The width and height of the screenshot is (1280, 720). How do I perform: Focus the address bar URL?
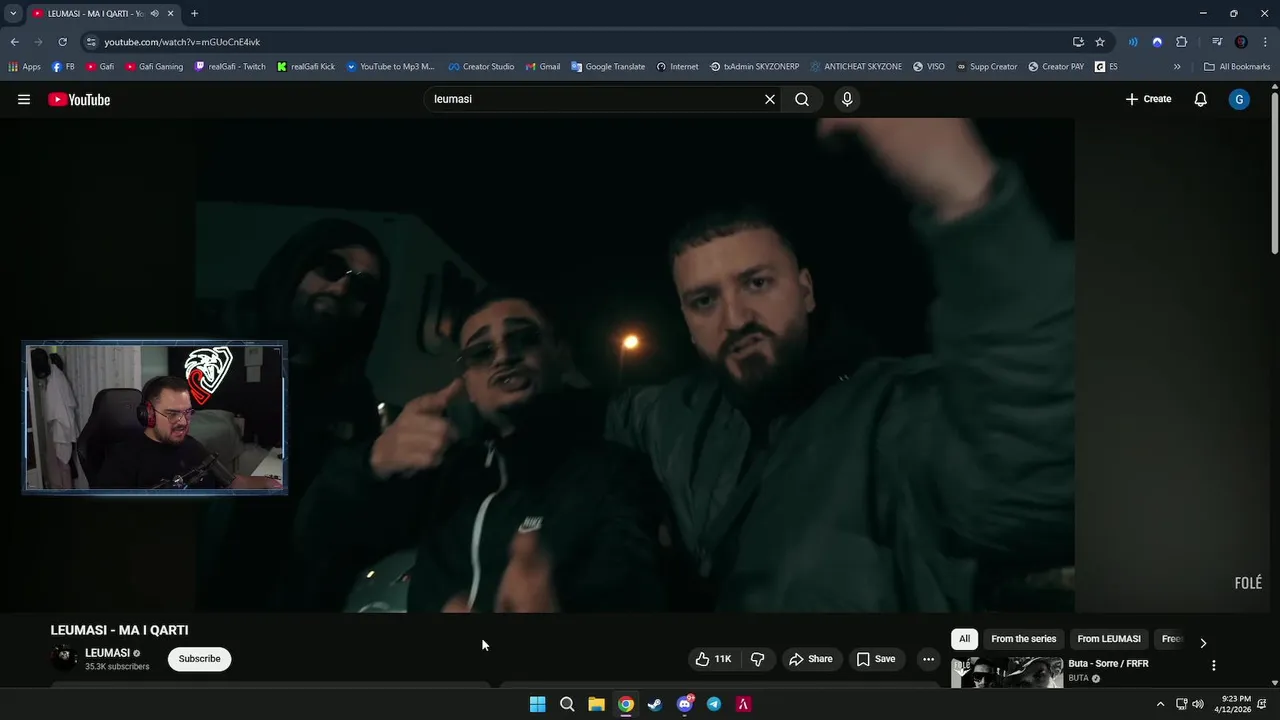(182, 42)
